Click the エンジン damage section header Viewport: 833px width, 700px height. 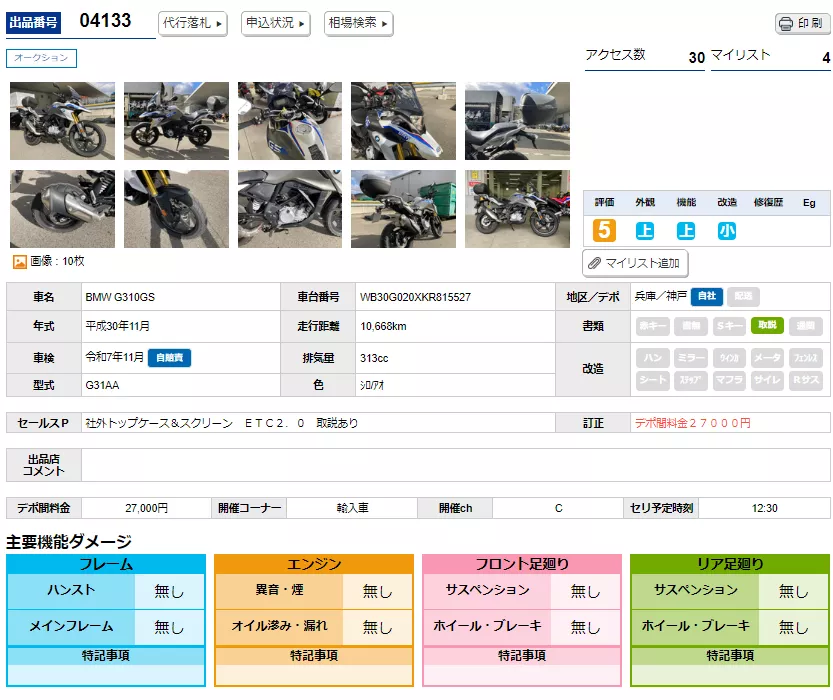pos(314,564)
